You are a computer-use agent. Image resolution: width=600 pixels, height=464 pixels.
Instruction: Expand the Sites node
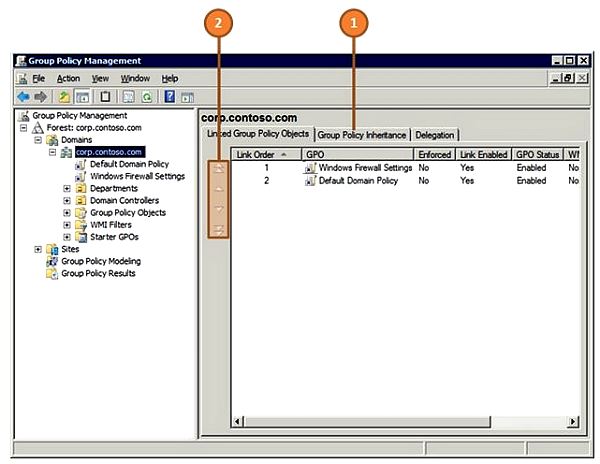[x=39, y=249]
